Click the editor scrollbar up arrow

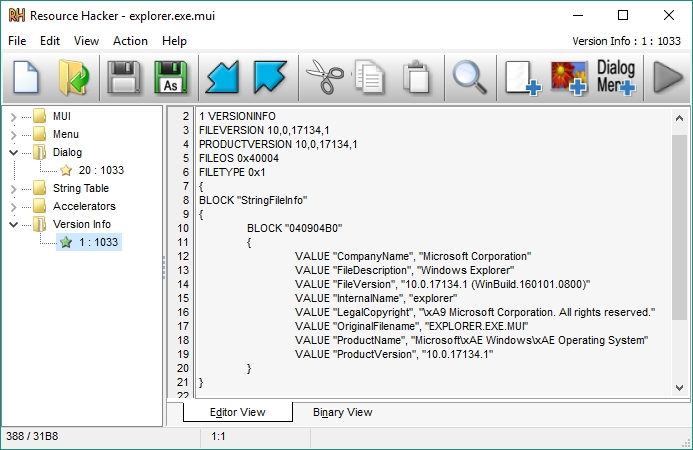[x=679, y=118]
